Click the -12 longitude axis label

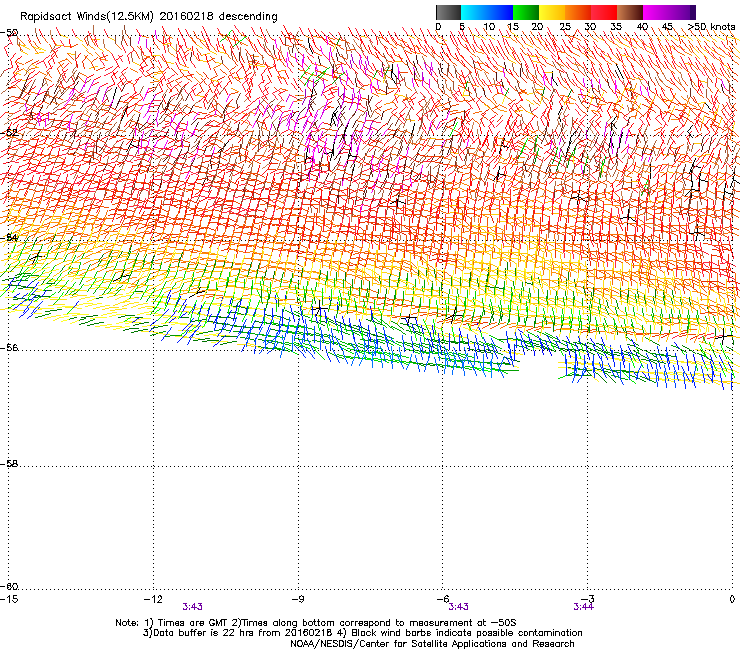[153, 599]
